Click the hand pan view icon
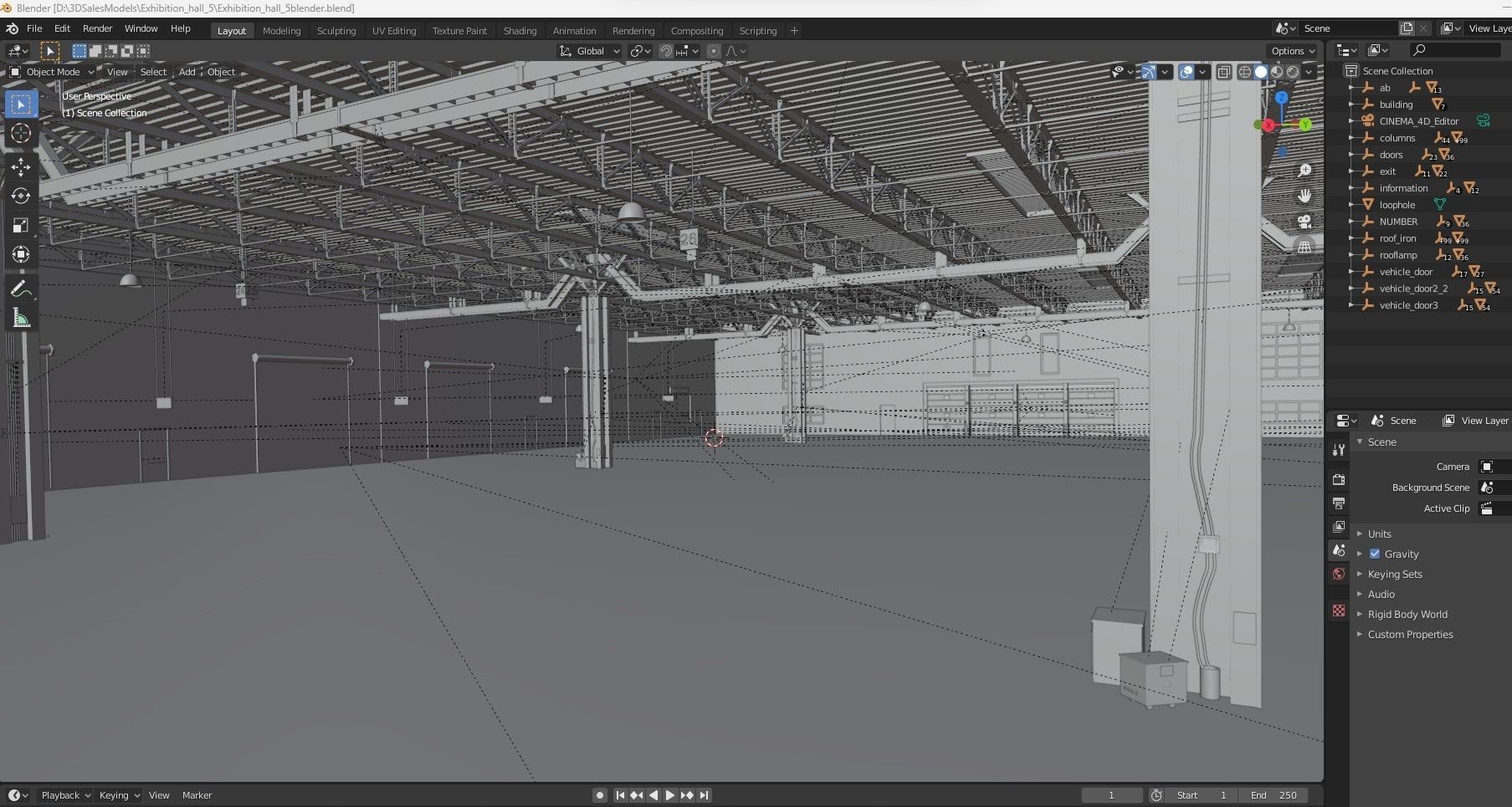1512x807 pixels. click(x=1304, y=196)
